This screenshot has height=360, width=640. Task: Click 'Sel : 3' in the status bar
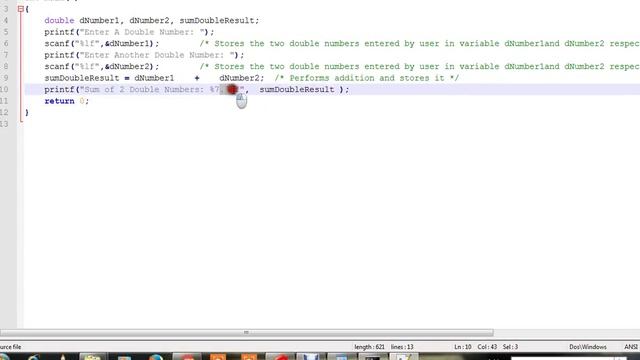coord(510,347)
